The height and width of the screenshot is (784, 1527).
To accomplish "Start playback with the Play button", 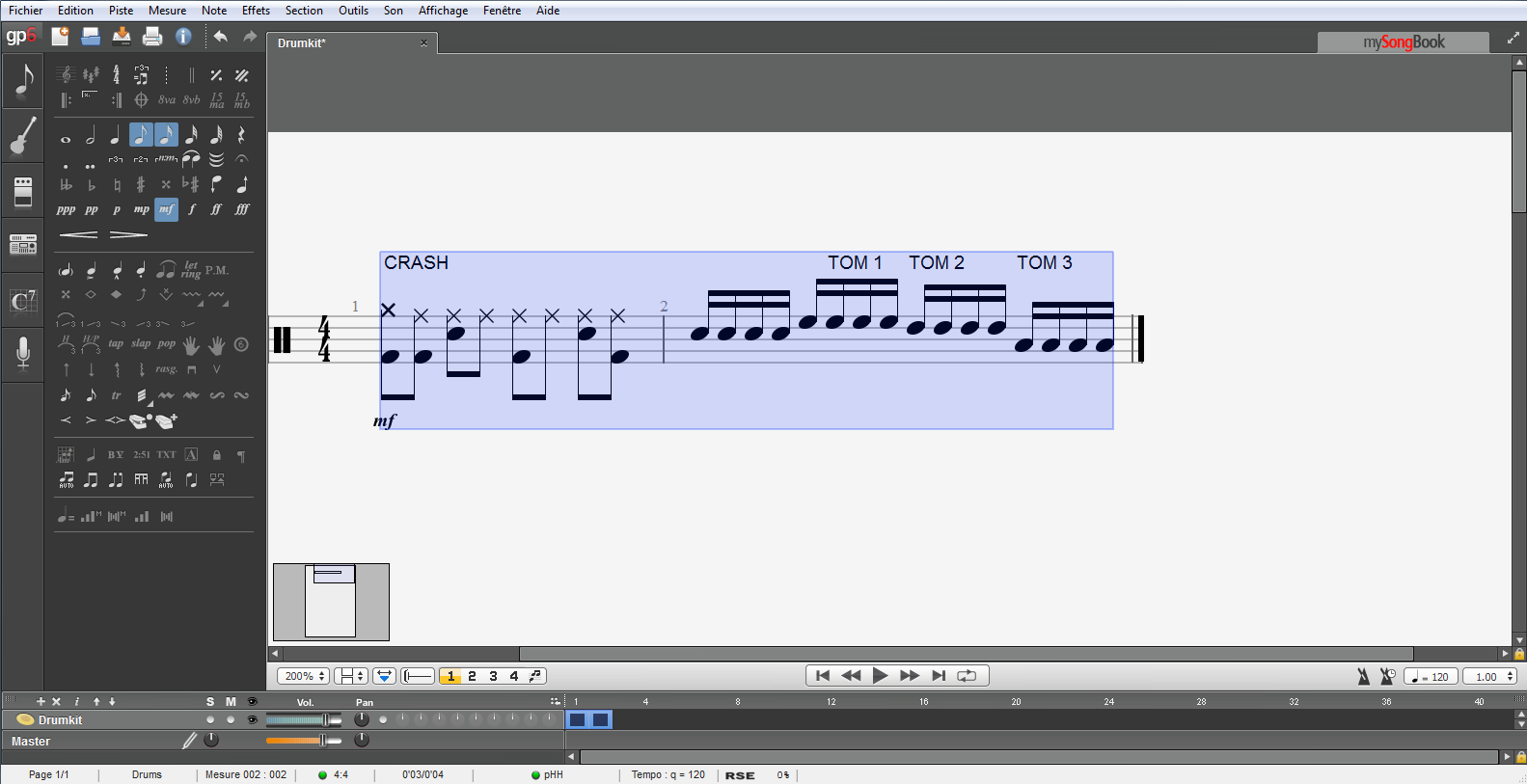I will pos(880,676).
